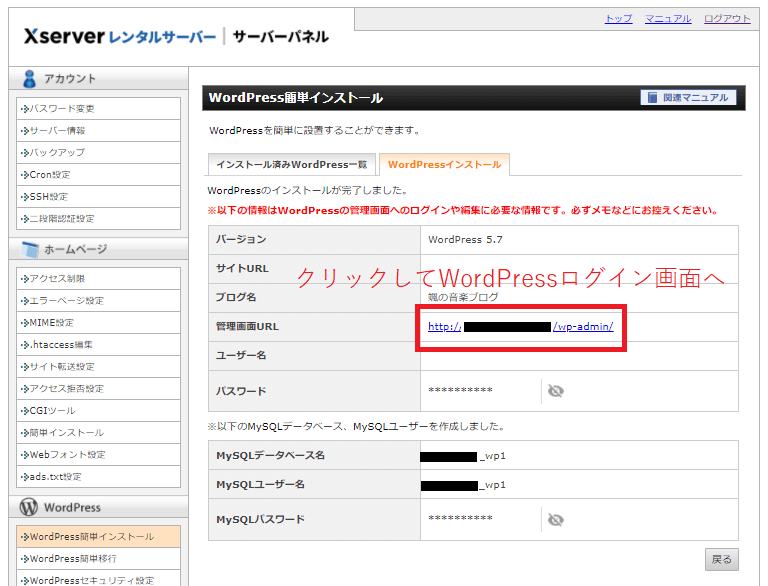
Task: Open WordPress簡単インストール in the sidebar
Action: (98, 537)
